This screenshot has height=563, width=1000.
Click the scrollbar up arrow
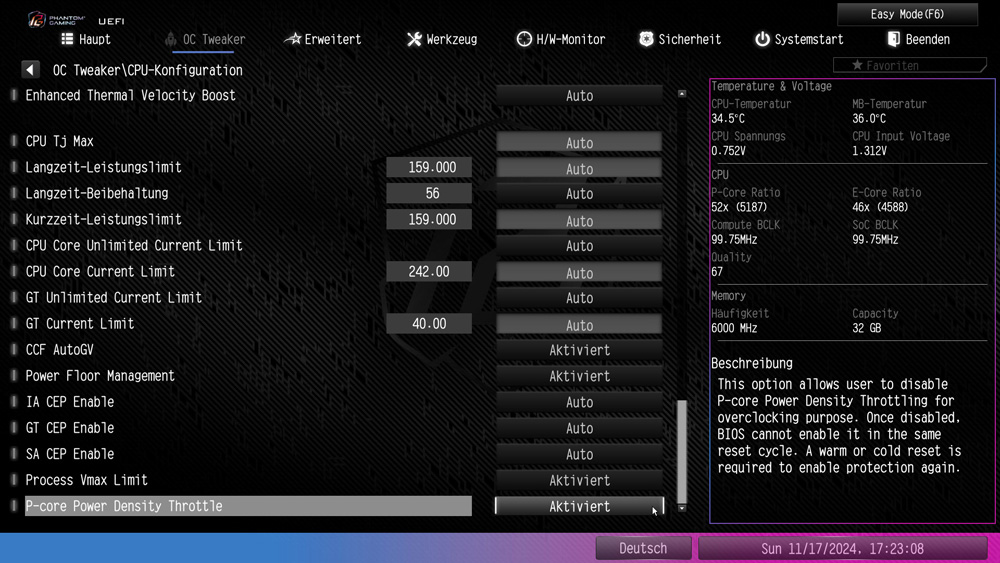[x=682, y=94]
